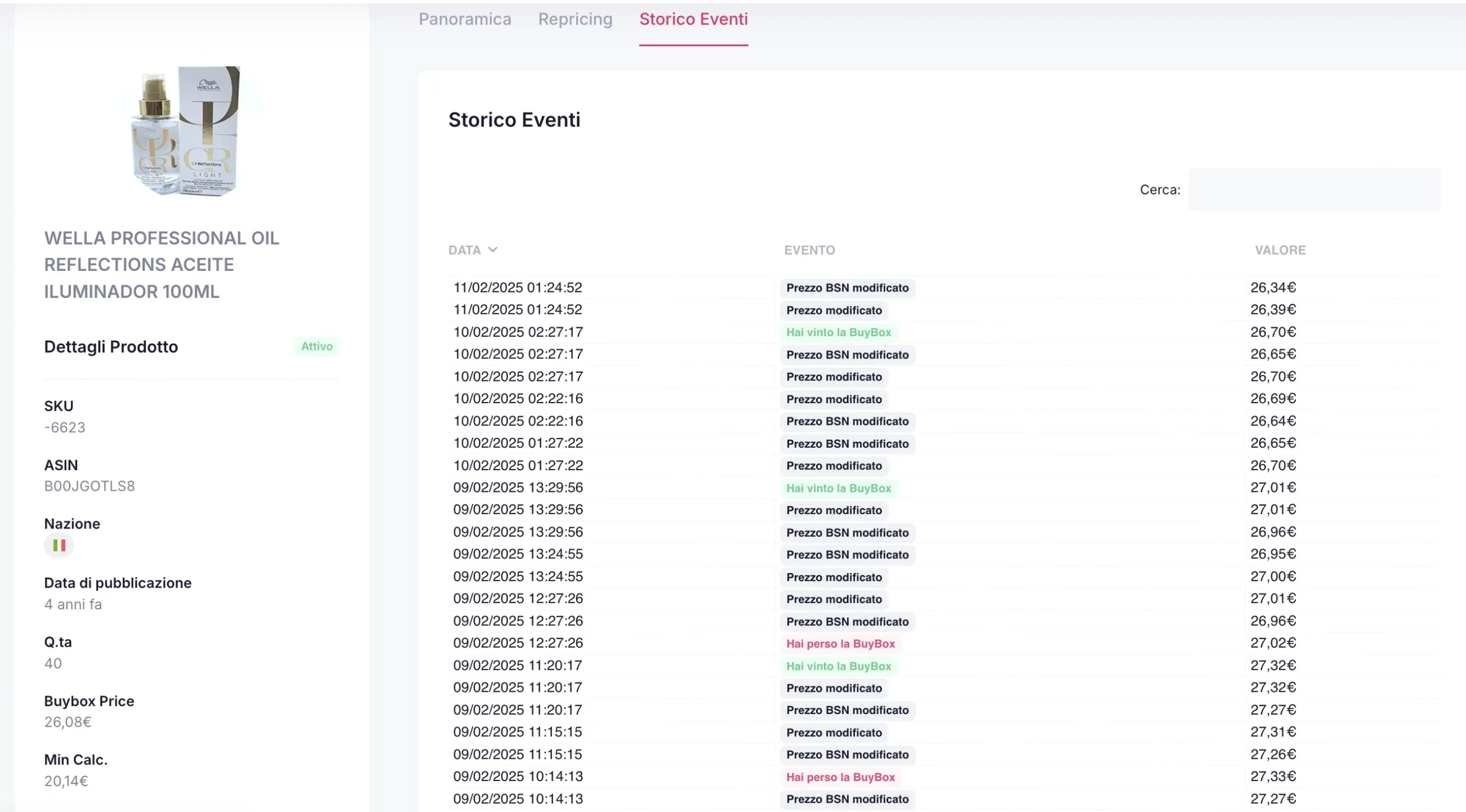Click the value 26,64€

[x=1272, y=421]
